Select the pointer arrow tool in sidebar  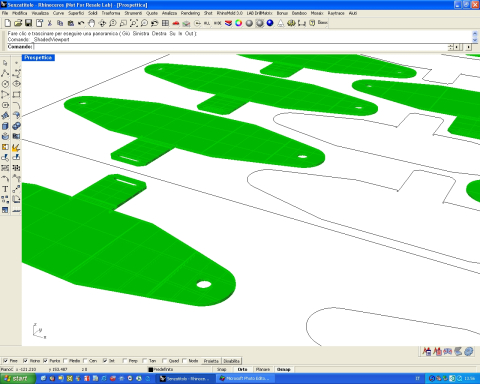tap(5, 63)
